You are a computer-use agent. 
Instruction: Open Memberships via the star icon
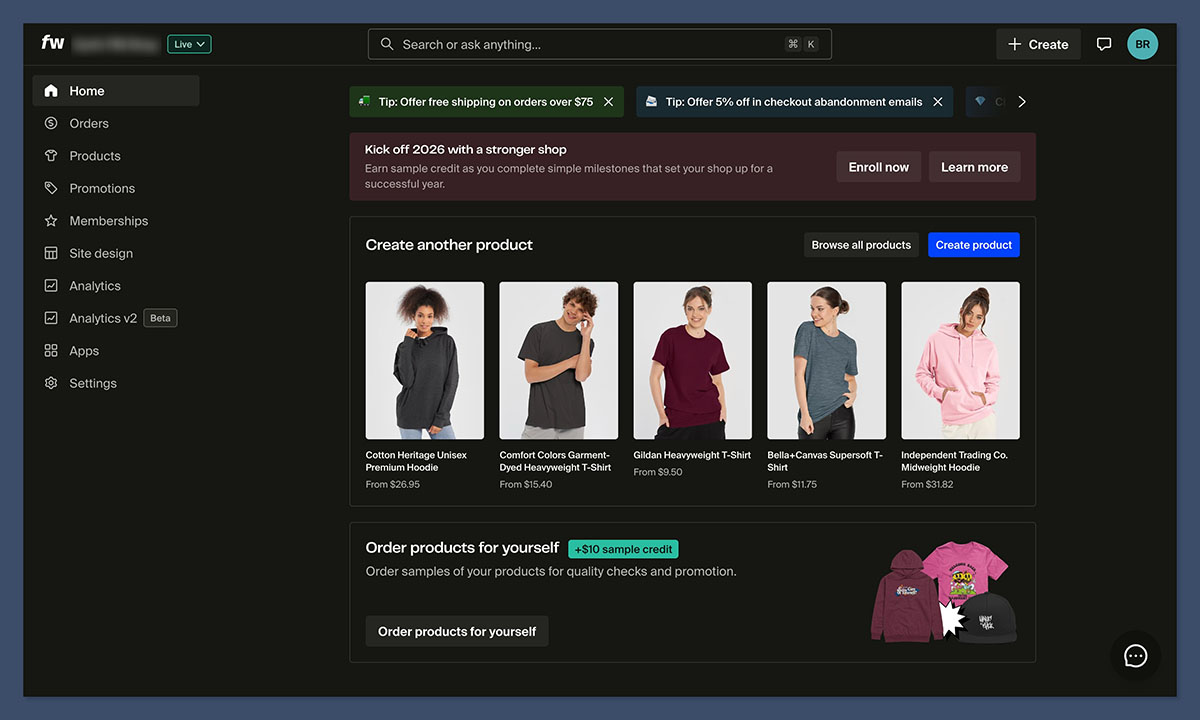pyautogui.click(x=51, y=220)
